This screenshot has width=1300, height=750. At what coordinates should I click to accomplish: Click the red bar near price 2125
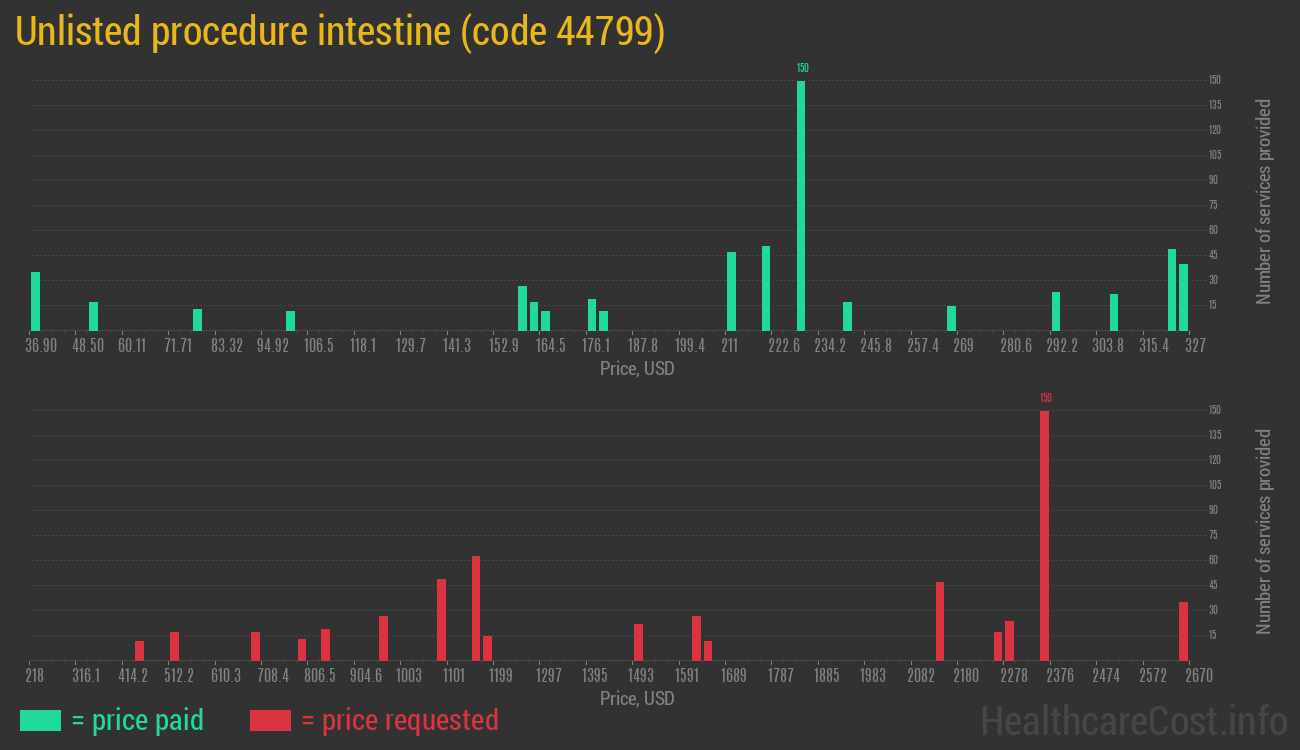click(x=939, y=620)
